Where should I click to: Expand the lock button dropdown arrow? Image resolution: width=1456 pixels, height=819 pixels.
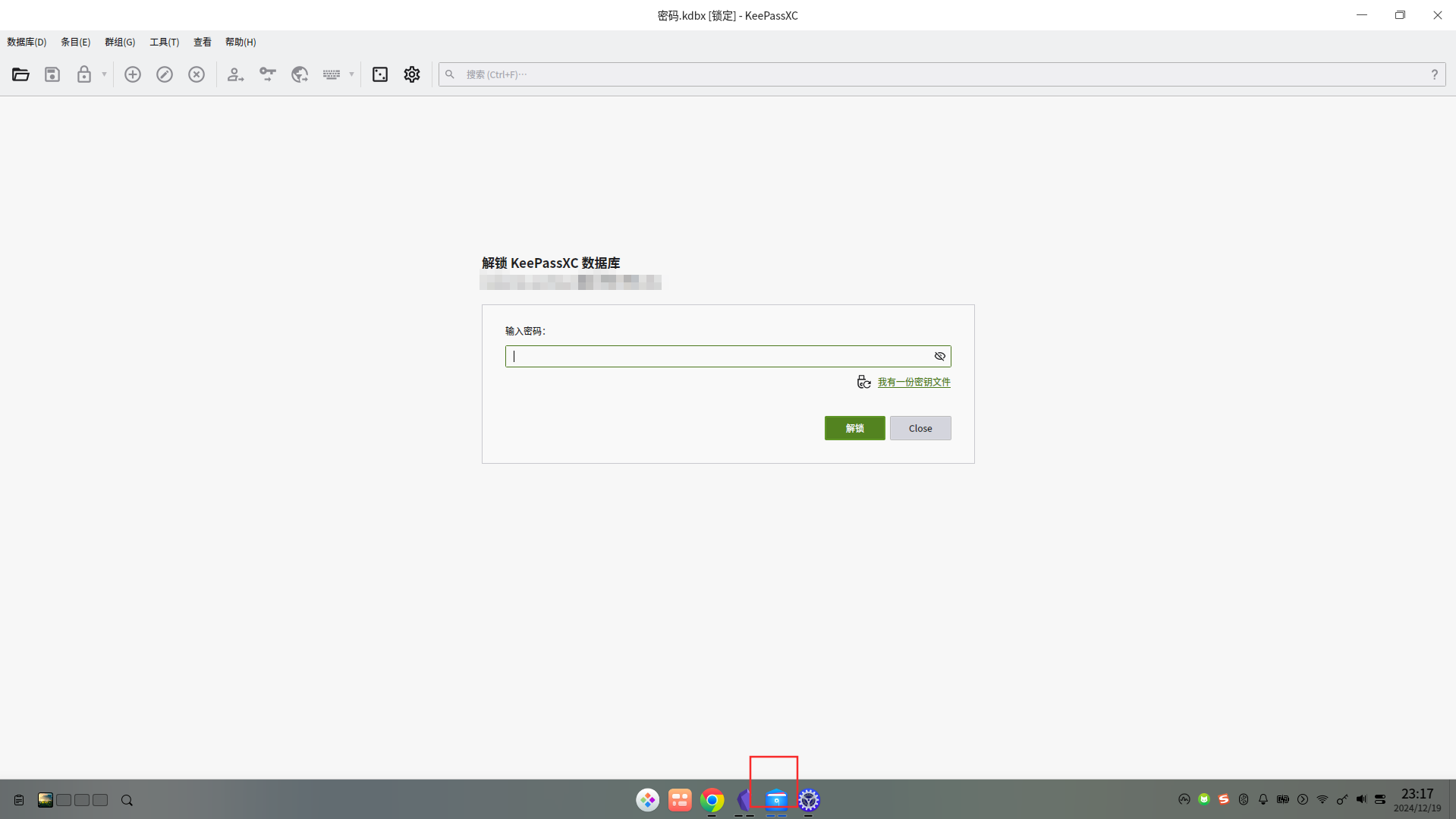click(104, 74)
